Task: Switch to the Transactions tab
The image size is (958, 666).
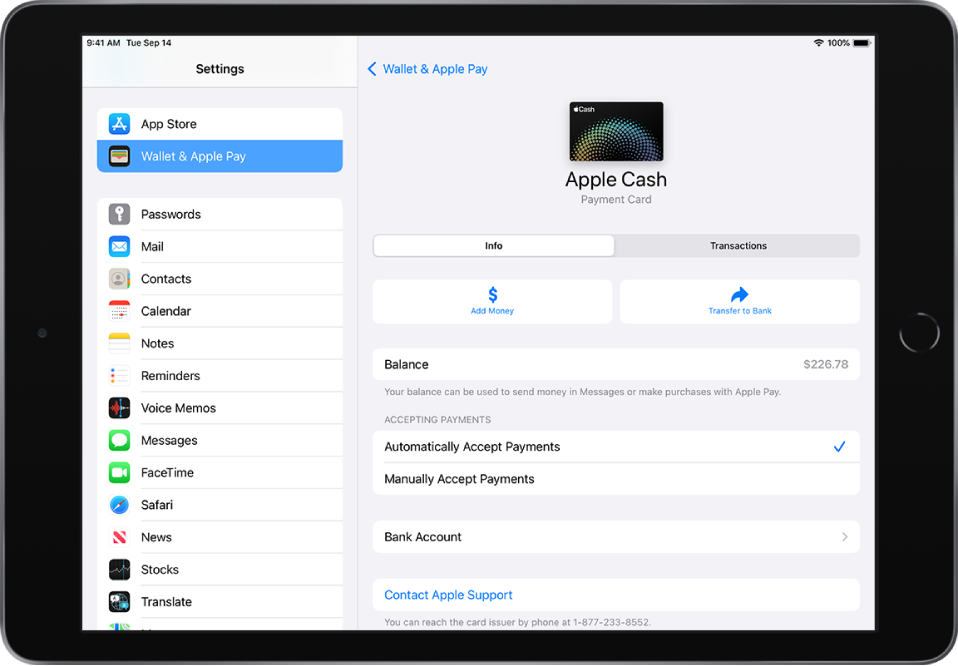Action: pyautogui.click(x=737, y=246)
